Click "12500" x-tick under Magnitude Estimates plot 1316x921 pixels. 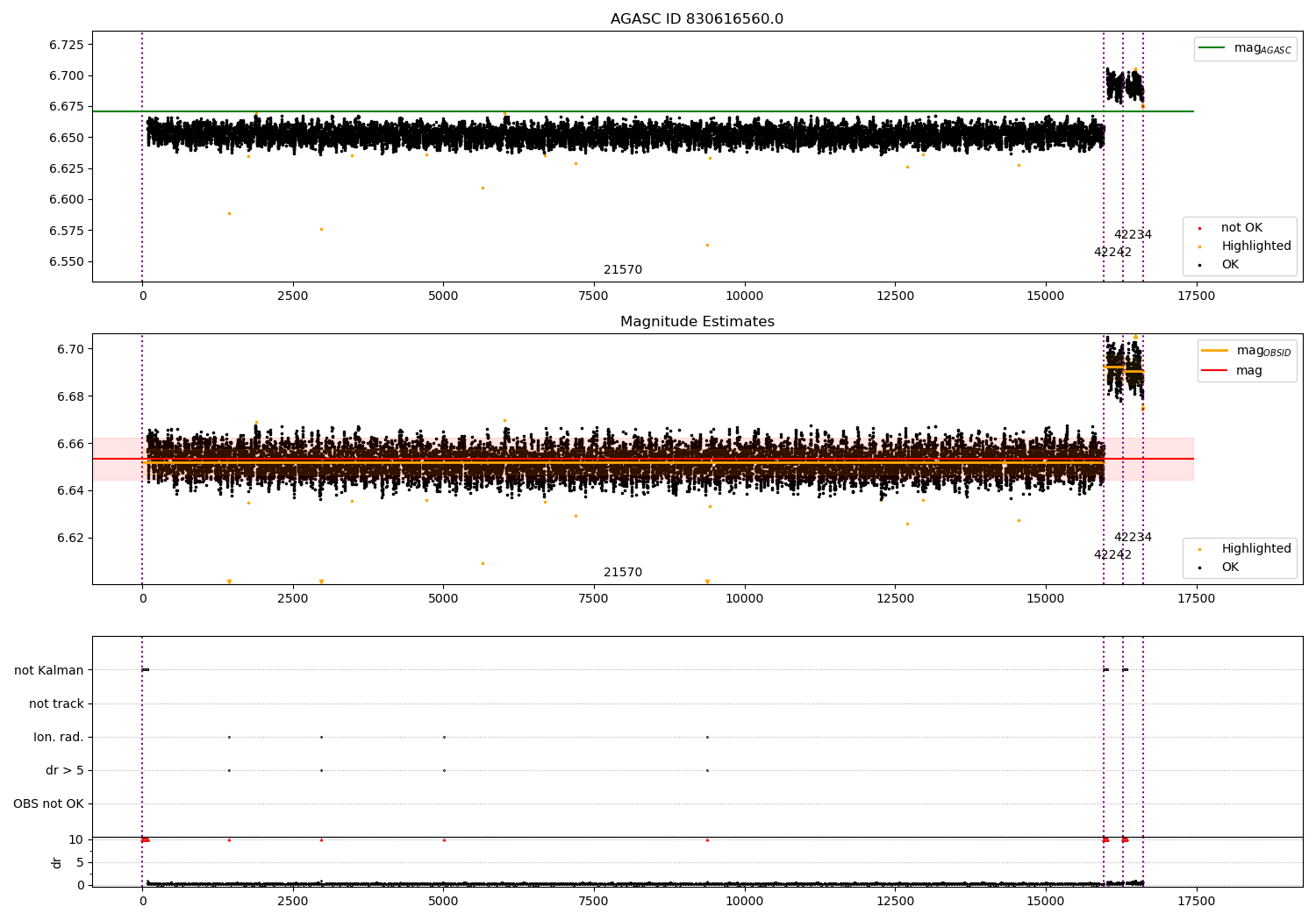895,599
